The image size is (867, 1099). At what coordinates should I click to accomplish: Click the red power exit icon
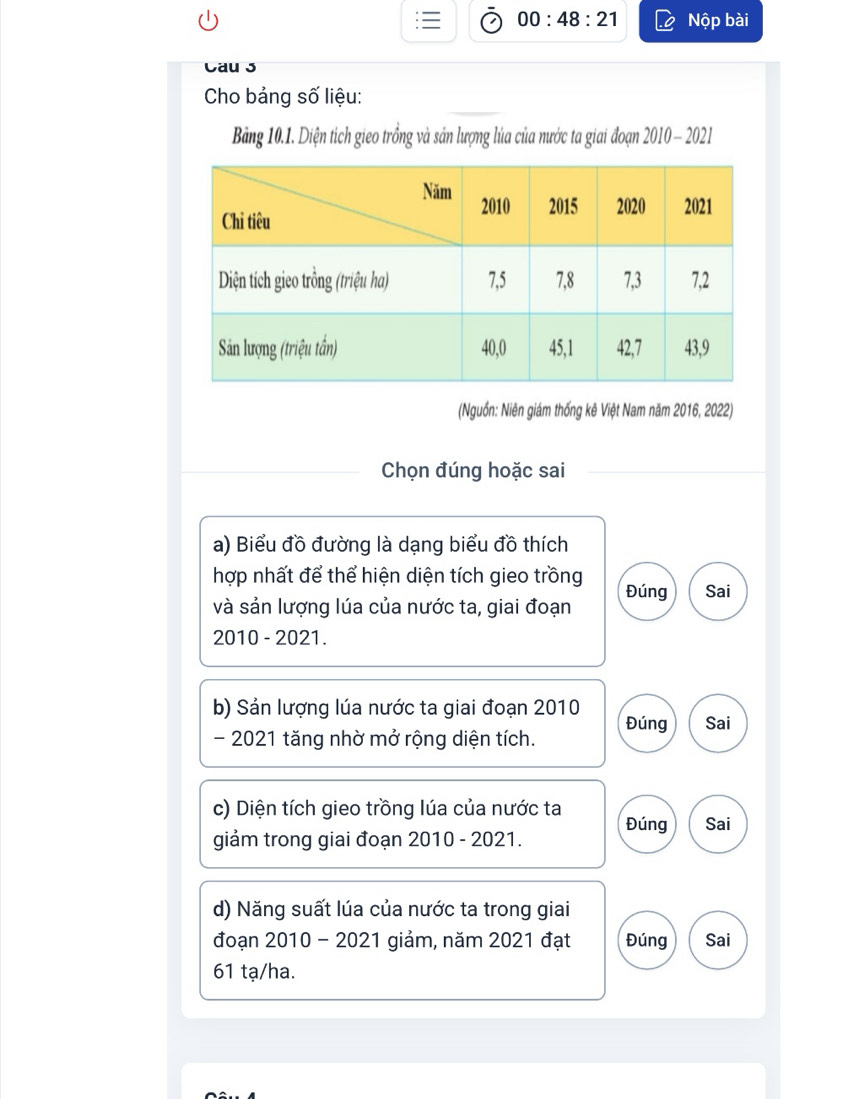coord(208,20)
